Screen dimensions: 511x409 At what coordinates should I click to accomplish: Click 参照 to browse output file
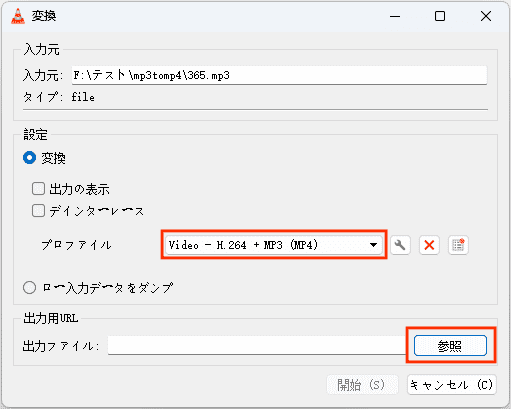(450, 346)
